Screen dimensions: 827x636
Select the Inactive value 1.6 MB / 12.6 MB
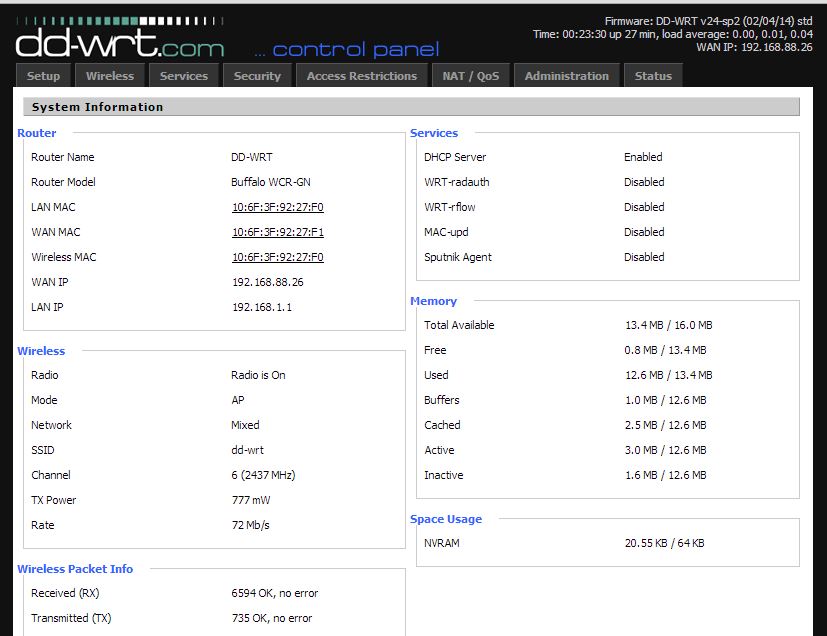point(666,475)
